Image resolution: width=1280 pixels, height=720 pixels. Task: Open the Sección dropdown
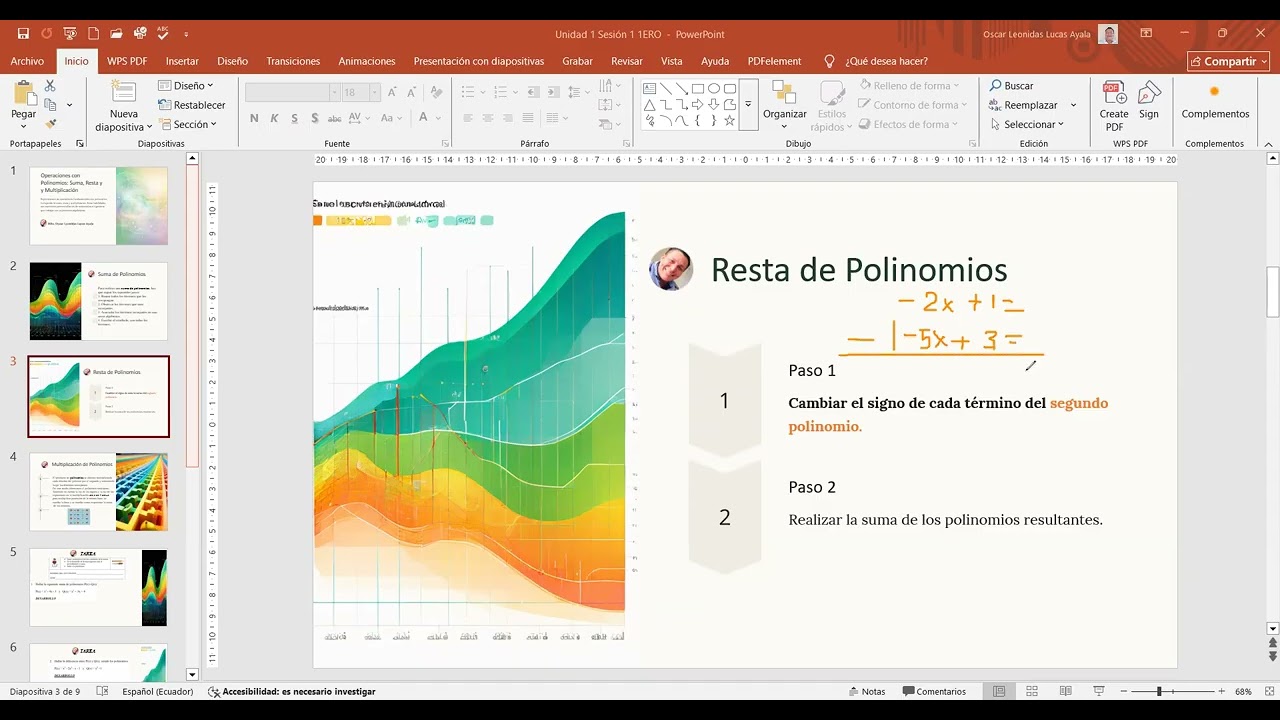coord(188,124)
